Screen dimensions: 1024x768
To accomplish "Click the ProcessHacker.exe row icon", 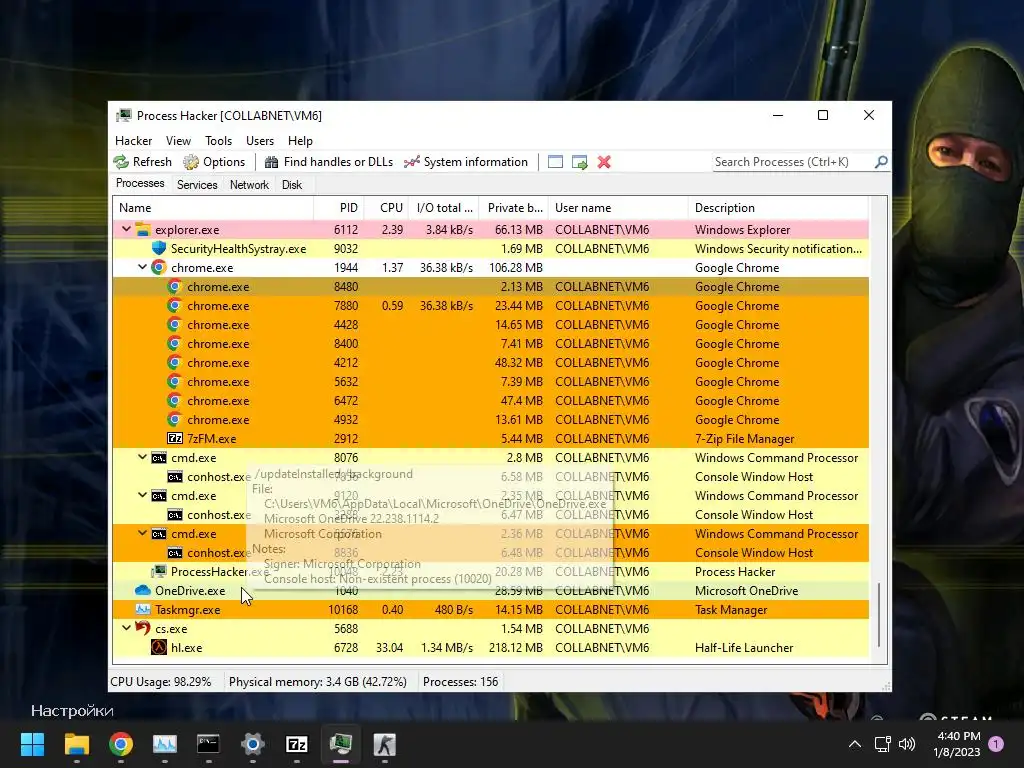I will click(159, 571).
